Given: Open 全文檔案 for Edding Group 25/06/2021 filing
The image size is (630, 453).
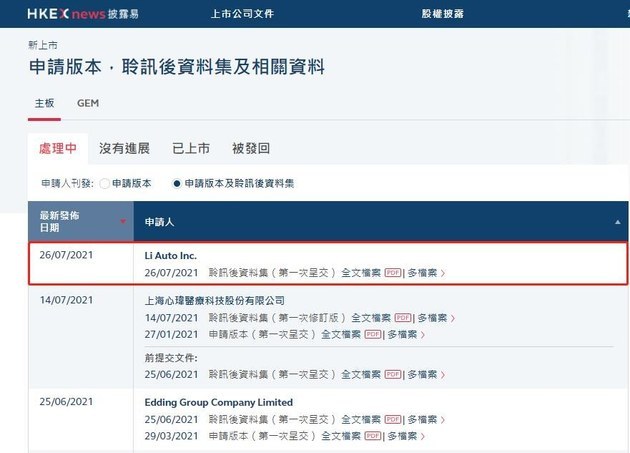Looking at the screenshot, I should click(361, 420).
